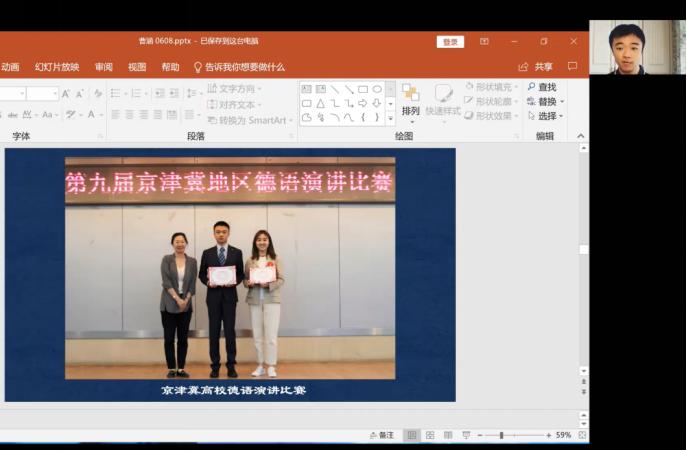Click the 查找 (Find) search icon
Image resolution: width=687 pixels, height=450 pixels.
pos(532,88)
